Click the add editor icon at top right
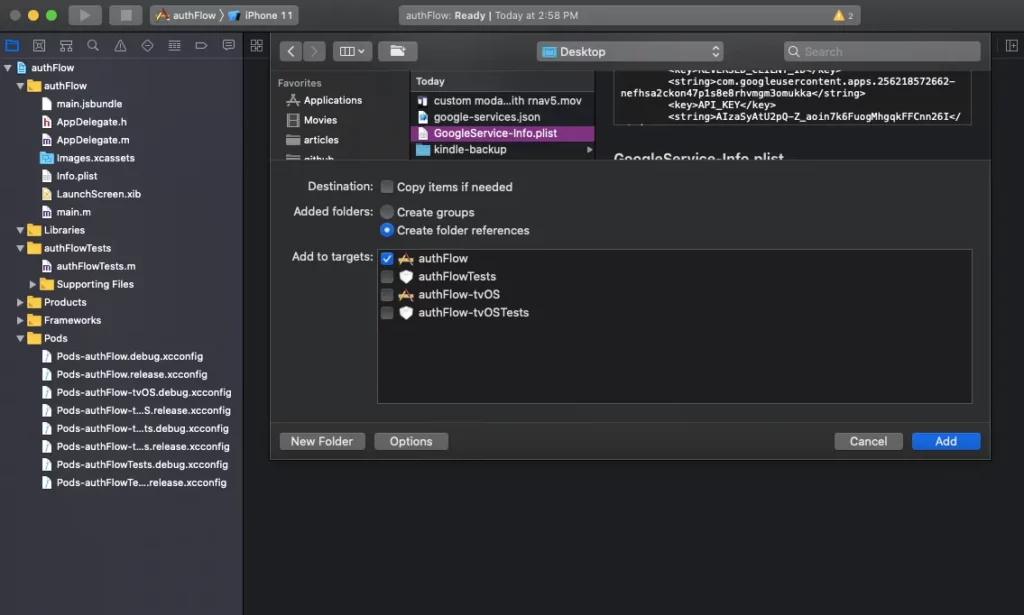 coord(1012,45)
